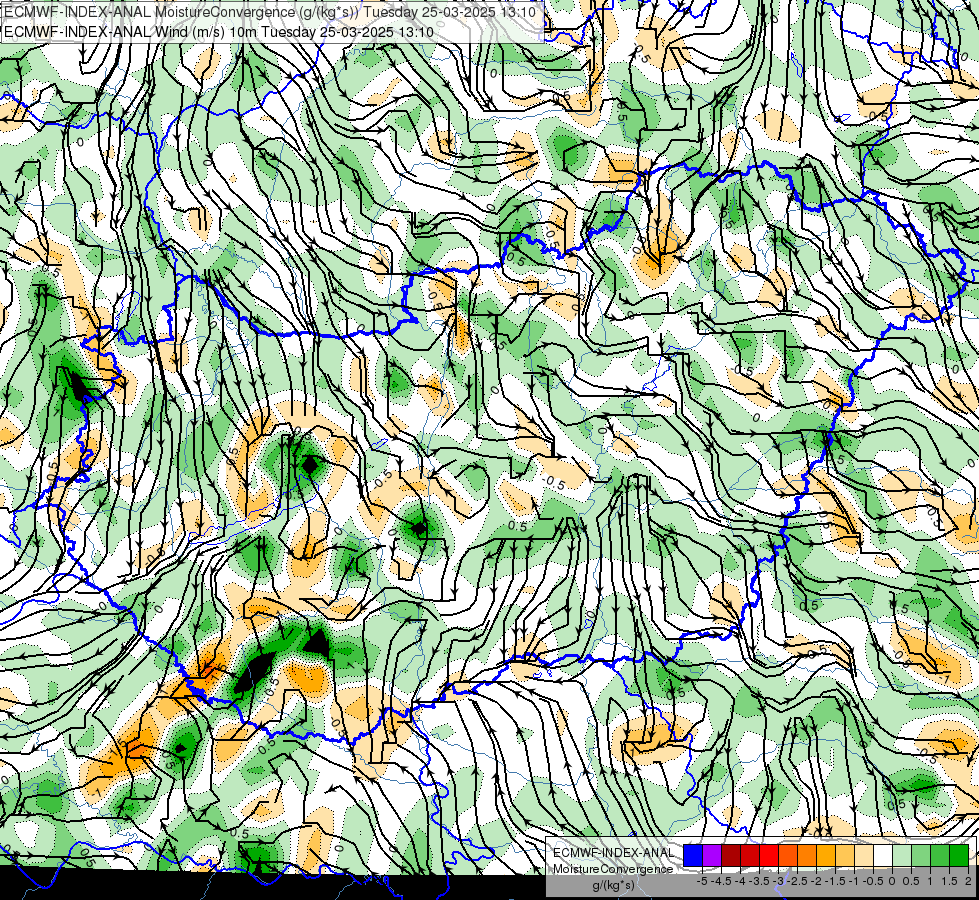This screenshot has height=900, width=979.
Task: Pick the bright red swatch left of -3
Action: click(769, 856)
